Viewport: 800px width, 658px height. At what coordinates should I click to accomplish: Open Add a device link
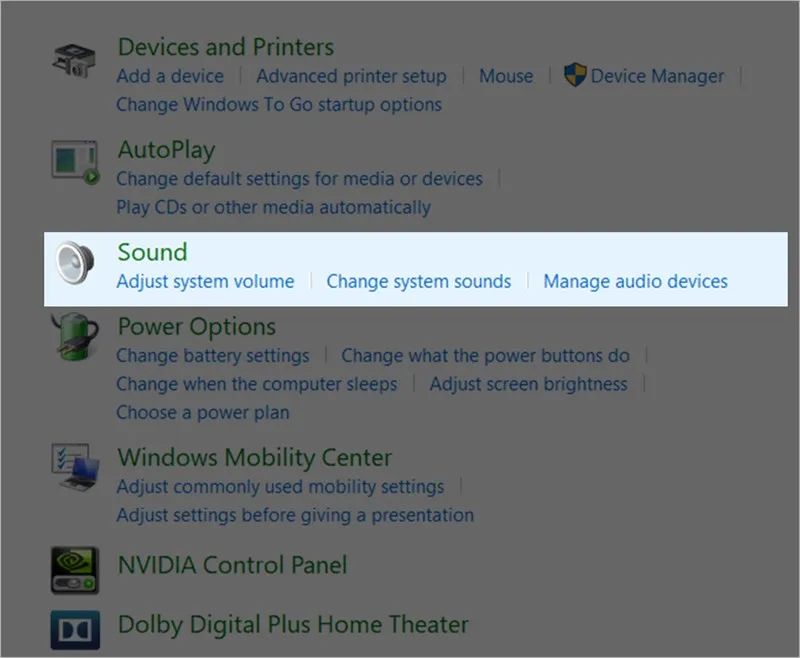point(169,76)
